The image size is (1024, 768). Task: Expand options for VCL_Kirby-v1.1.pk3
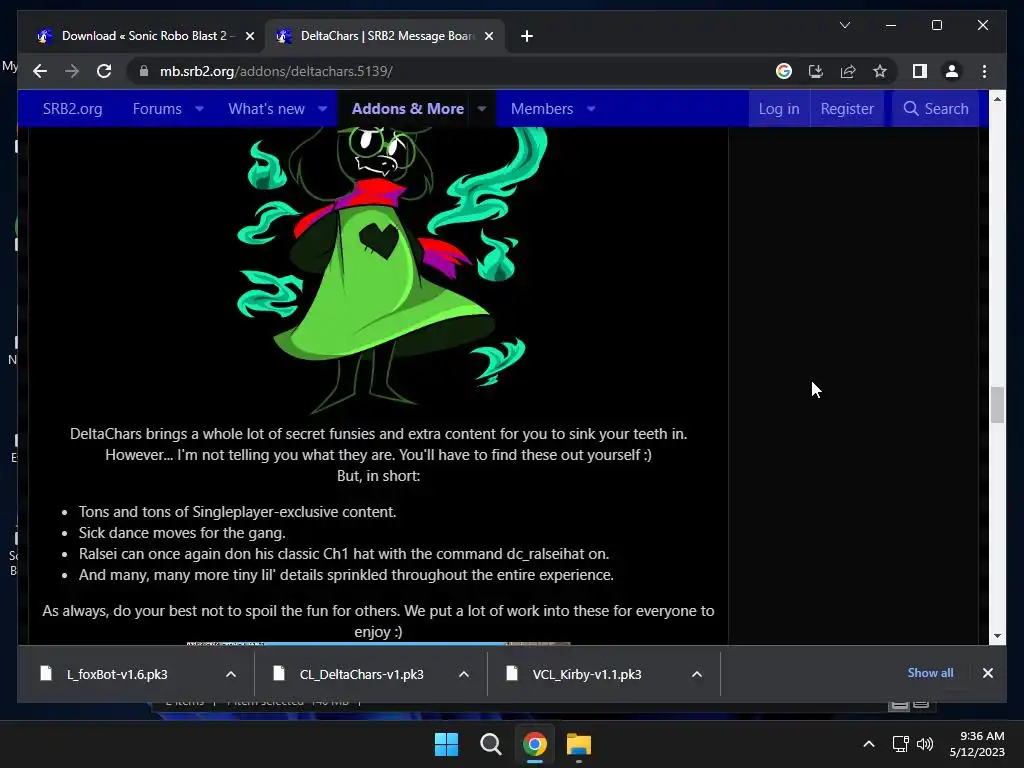(697, 674)
